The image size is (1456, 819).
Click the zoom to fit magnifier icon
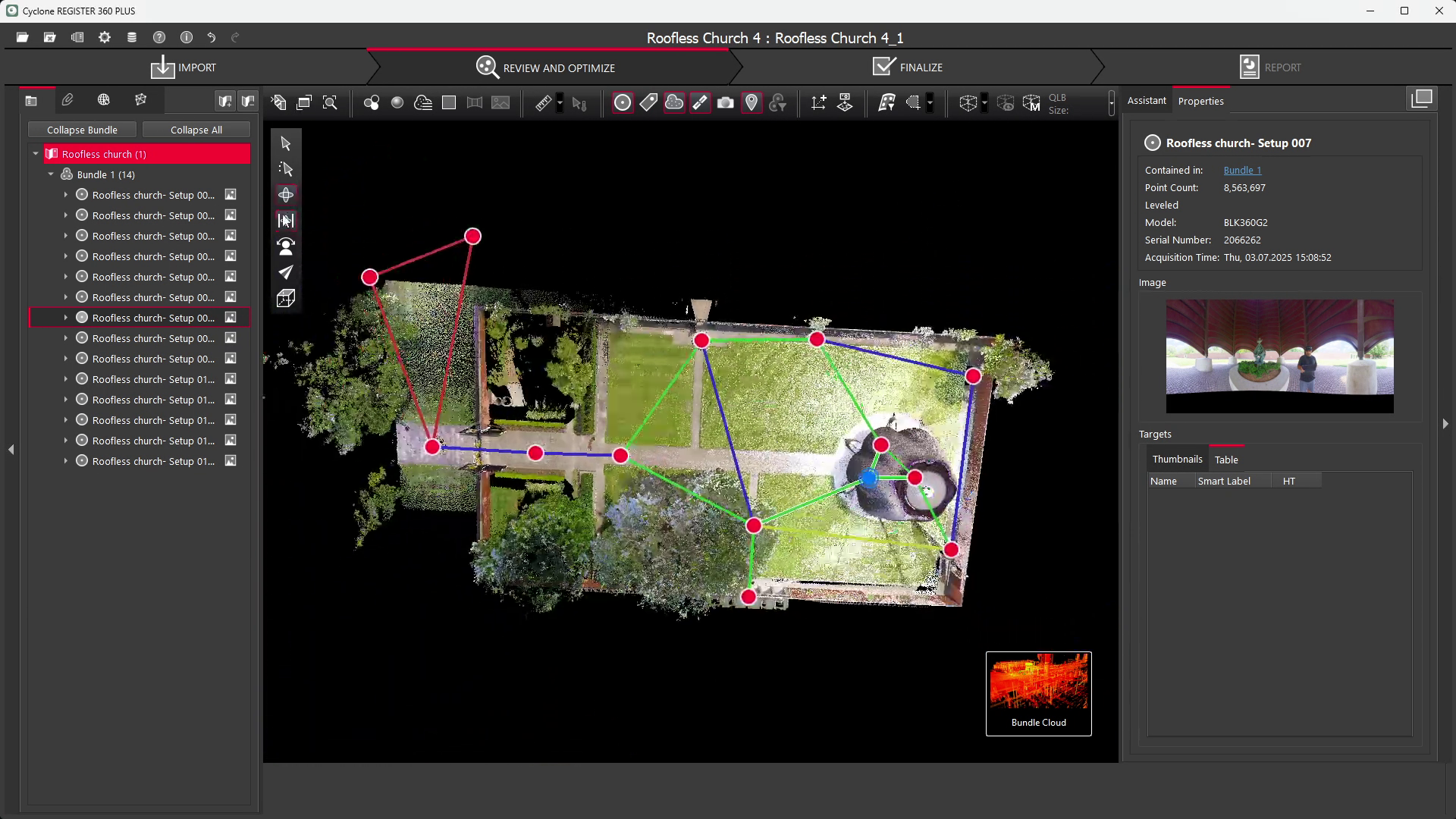coord(330,103)
